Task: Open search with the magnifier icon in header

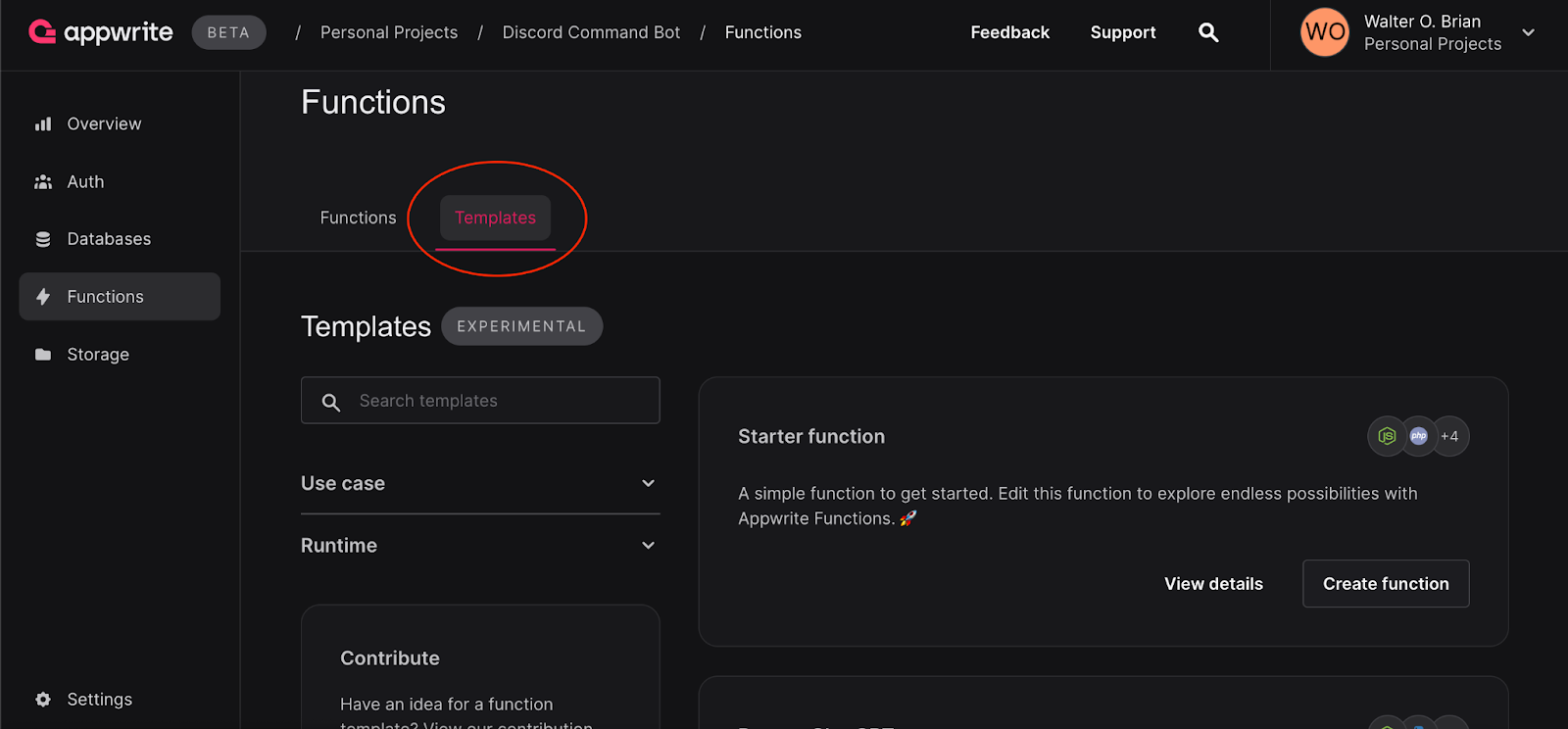Action: pos(1208,32)
